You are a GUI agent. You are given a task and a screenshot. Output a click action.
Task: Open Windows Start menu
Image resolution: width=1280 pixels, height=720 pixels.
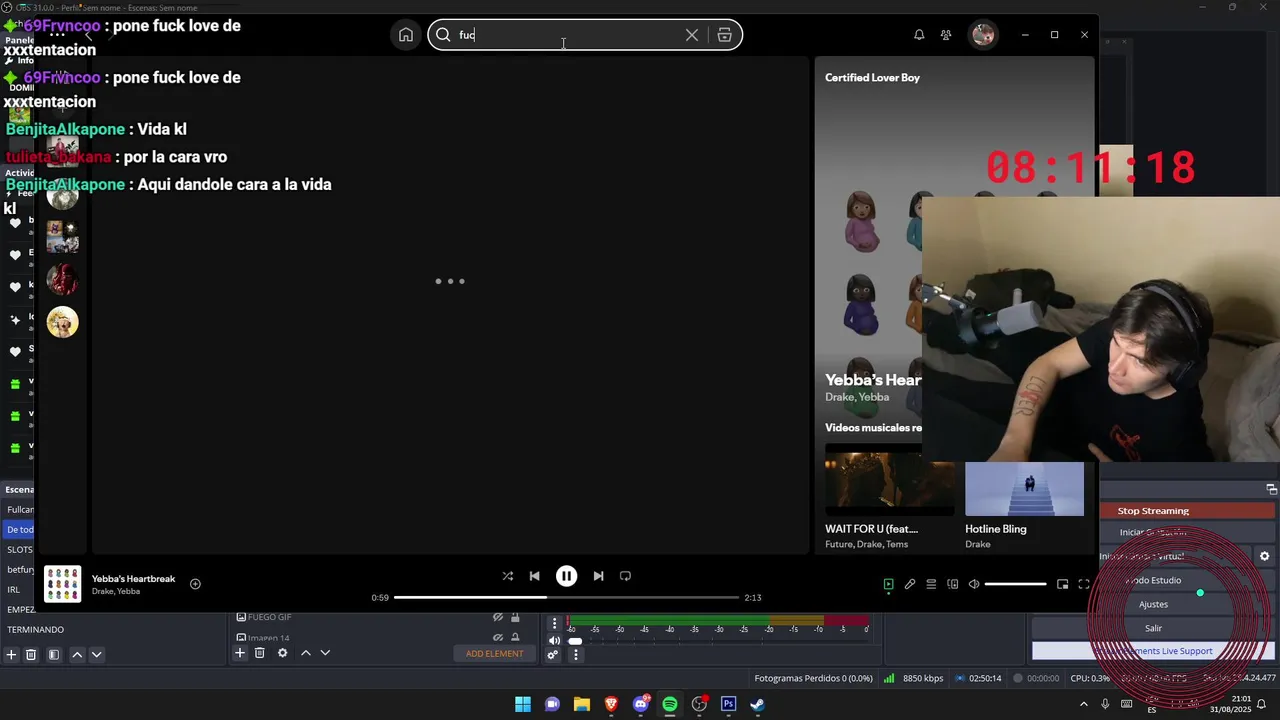[523, 704]
